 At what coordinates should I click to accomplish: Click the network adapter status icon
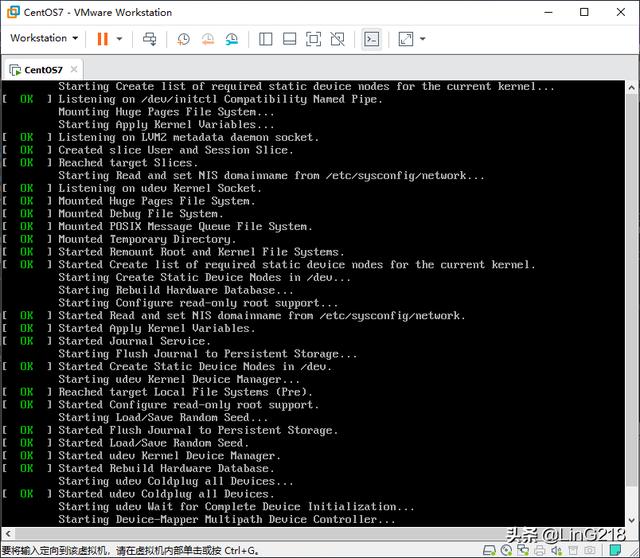(523, 550)
